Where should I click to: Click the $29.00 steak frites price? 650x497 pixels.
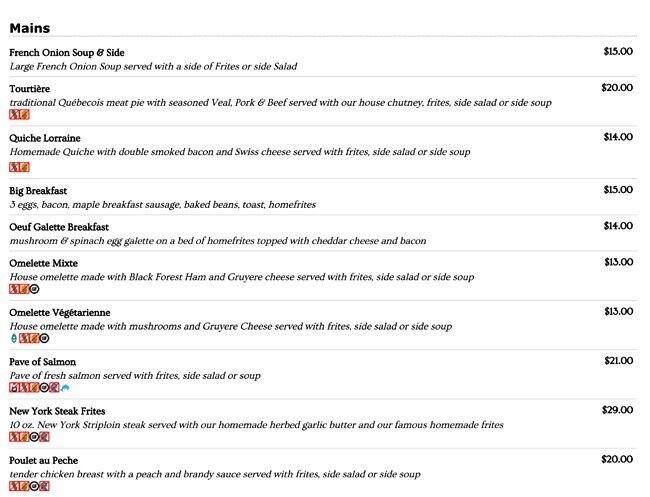(x=617, y=410)
